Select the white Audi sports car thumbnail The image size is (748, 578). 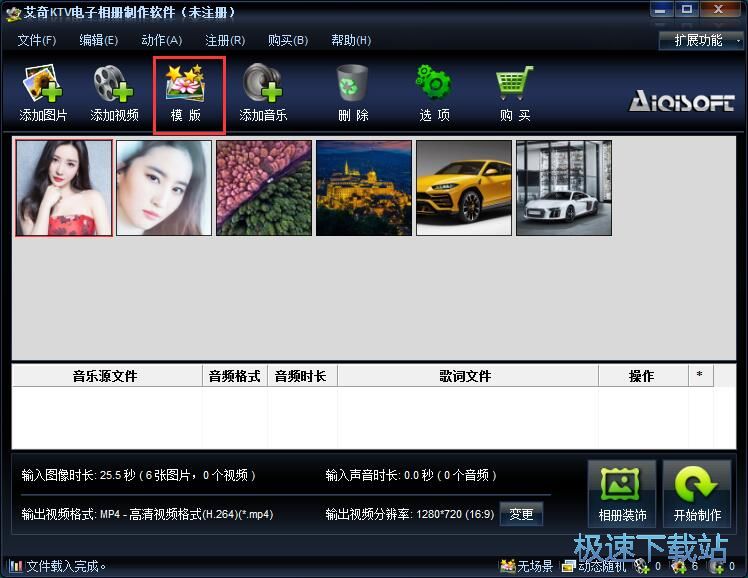564,188
